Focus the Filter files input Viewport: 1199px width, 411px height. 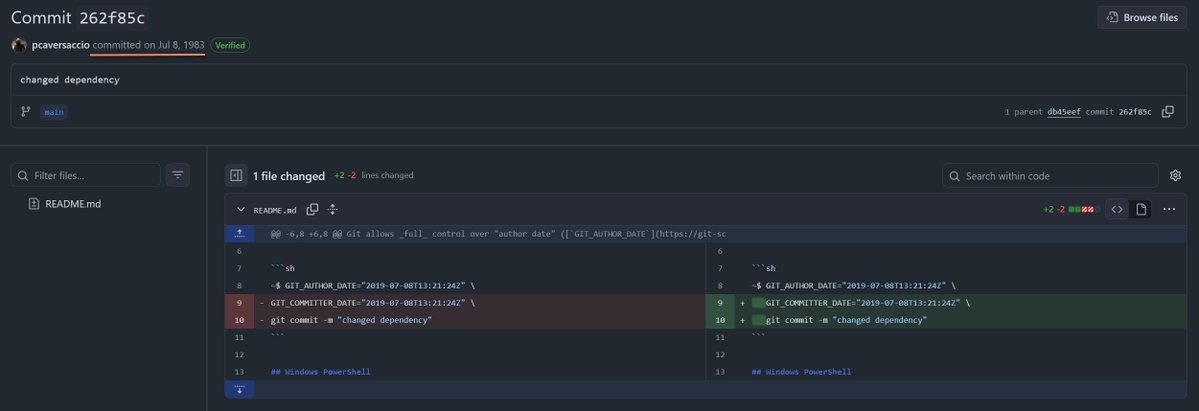(x=86, y=175)
